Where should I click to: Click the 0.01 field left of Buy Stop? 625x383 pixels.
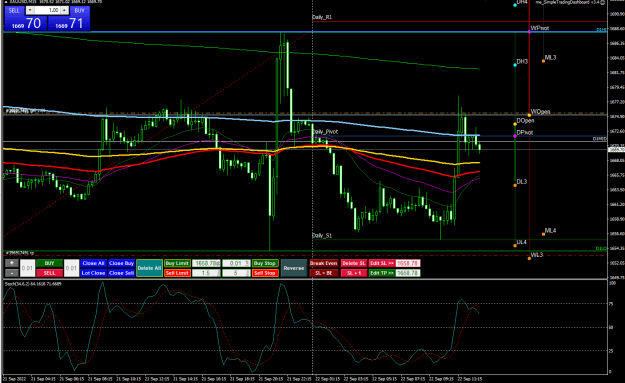236,263
